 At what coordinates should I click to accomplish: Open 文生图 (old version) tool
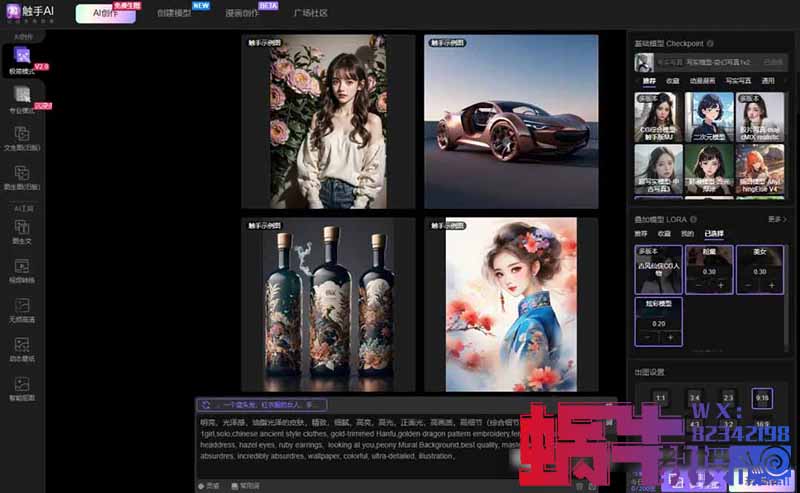[x=22, y=139]
